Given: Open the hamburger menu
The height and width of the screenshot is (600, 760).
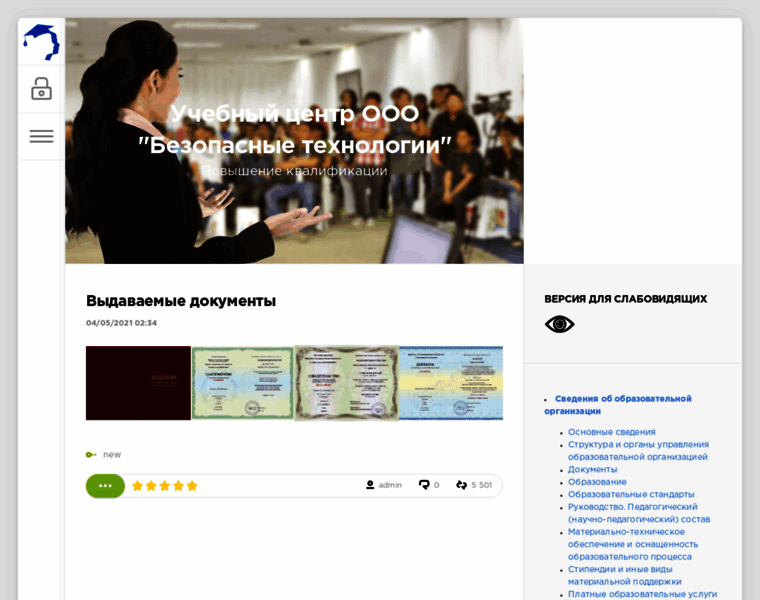Looking at the screenshot, I should (x=41, y=136).
